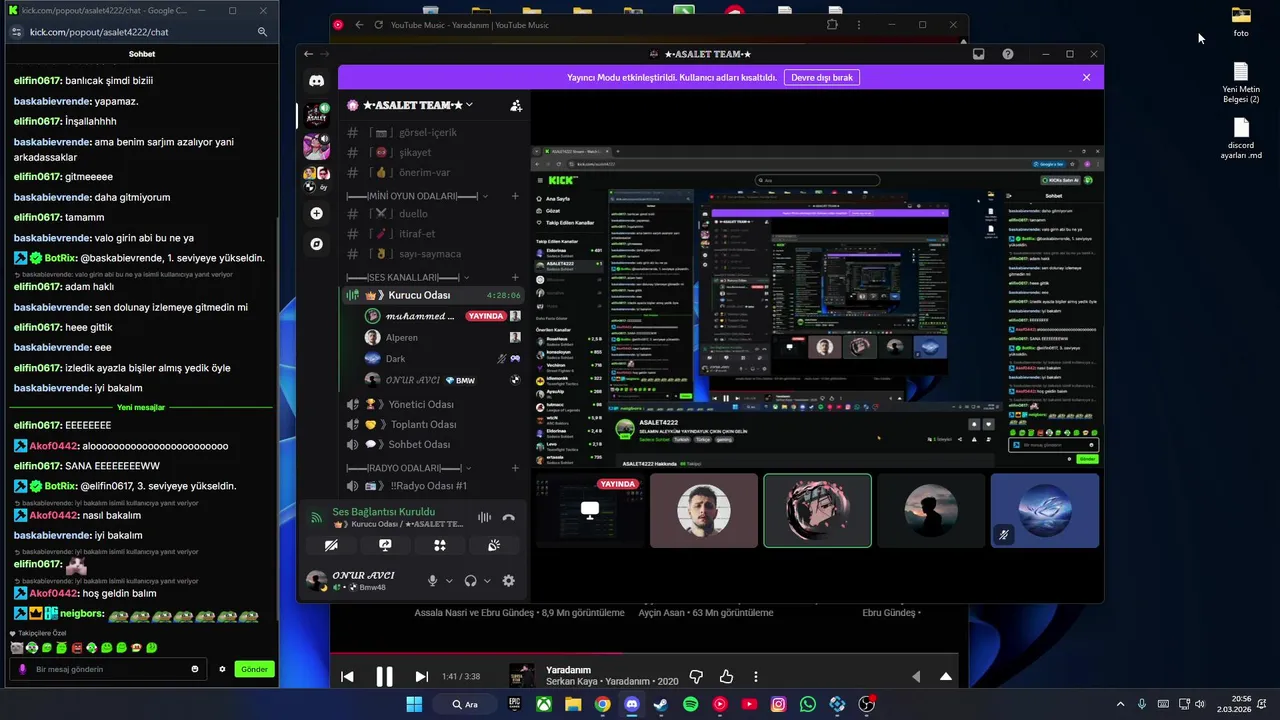Expand the ASALET TEAM server dropdown

pos(469,105)
